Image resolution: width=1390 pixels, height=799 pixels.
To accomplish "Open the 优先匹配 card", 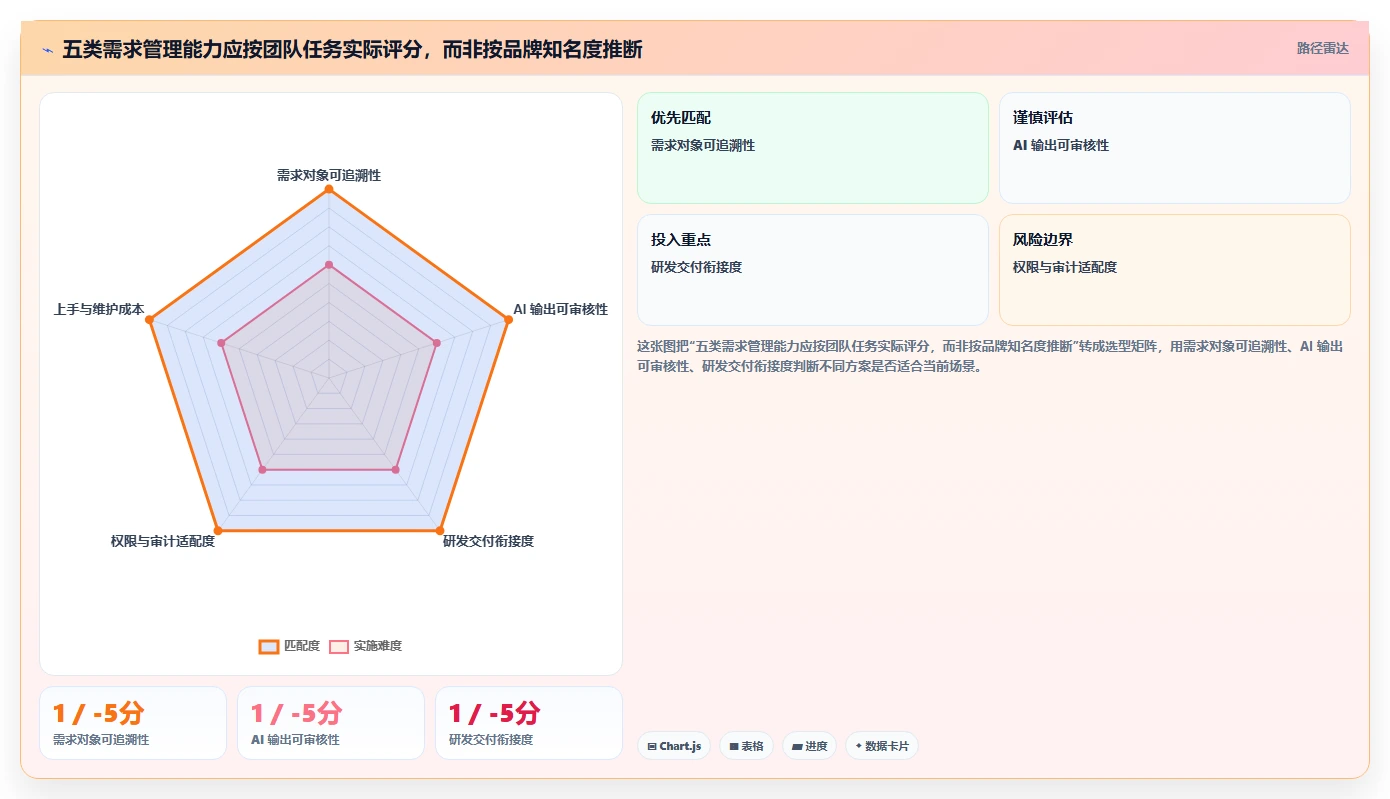I will pos(812,148).
